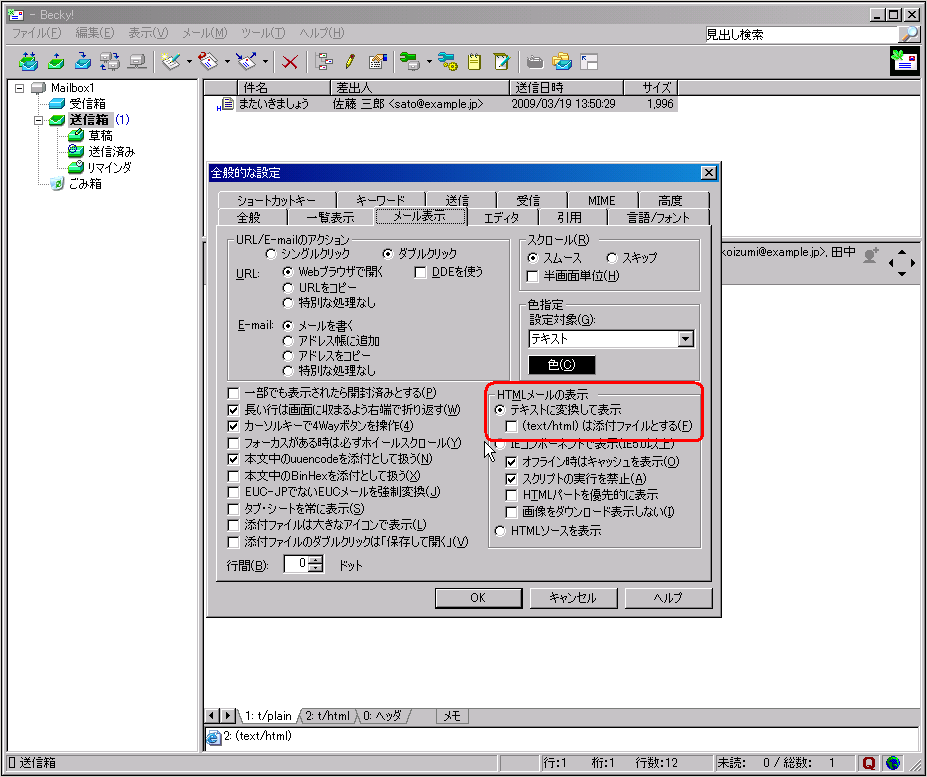
Task: Click the メモ tab button below message
Action: (452, 716)
